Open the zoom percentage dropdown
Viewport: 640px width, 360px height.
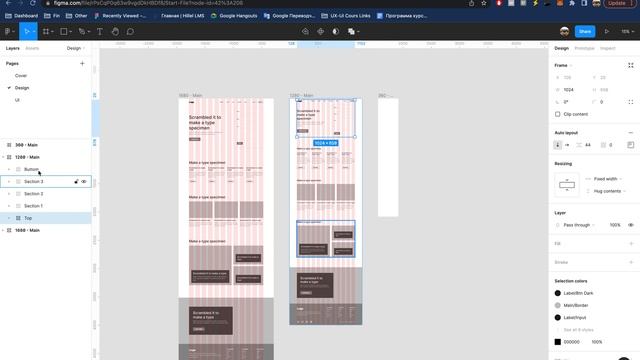[627, 31]
